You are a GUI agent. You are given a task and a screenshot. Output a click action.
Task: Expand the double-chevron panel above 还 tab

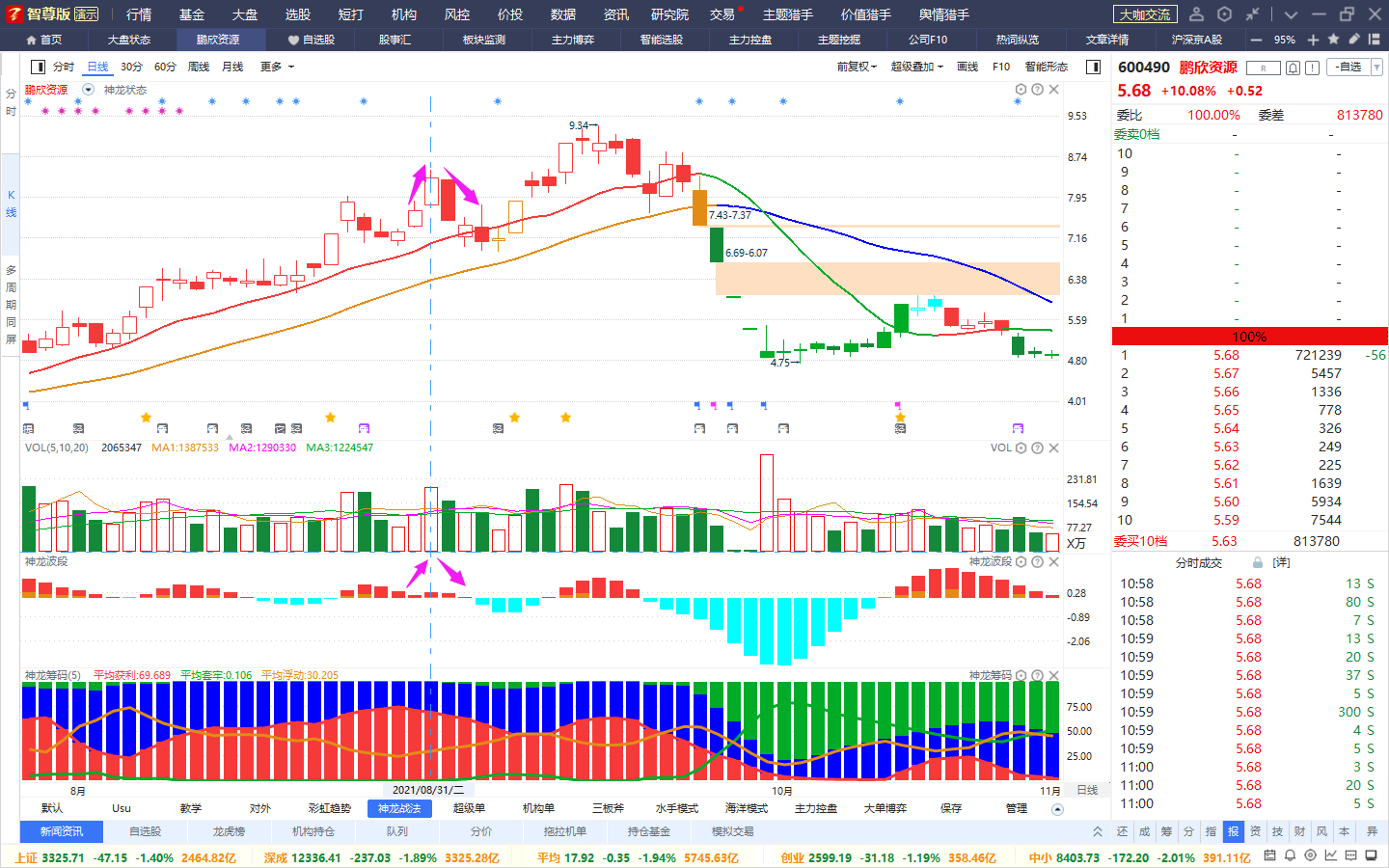pyautogui.click(x=1098, y=831)
